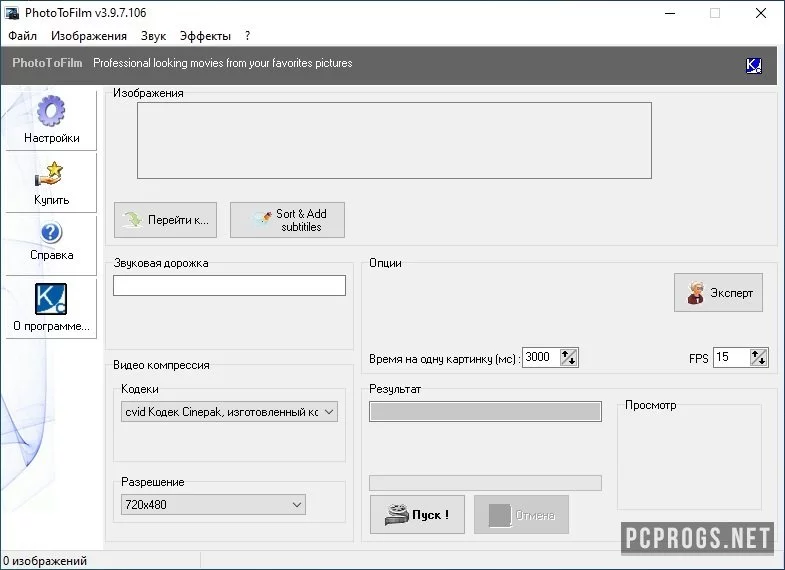Open the Эксперт options
785x570 pixels.
pyautogui.click(x=718, y=293)
